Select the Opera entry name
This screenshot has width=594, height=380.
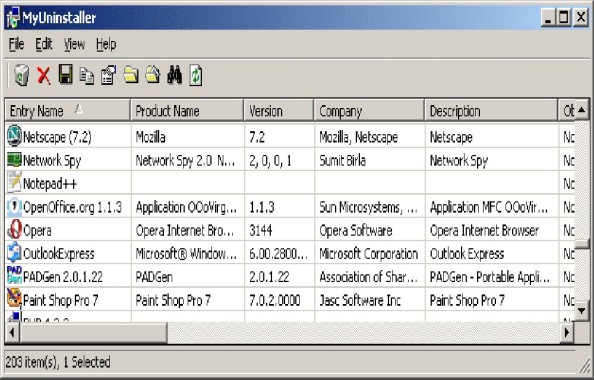[37, 230]
